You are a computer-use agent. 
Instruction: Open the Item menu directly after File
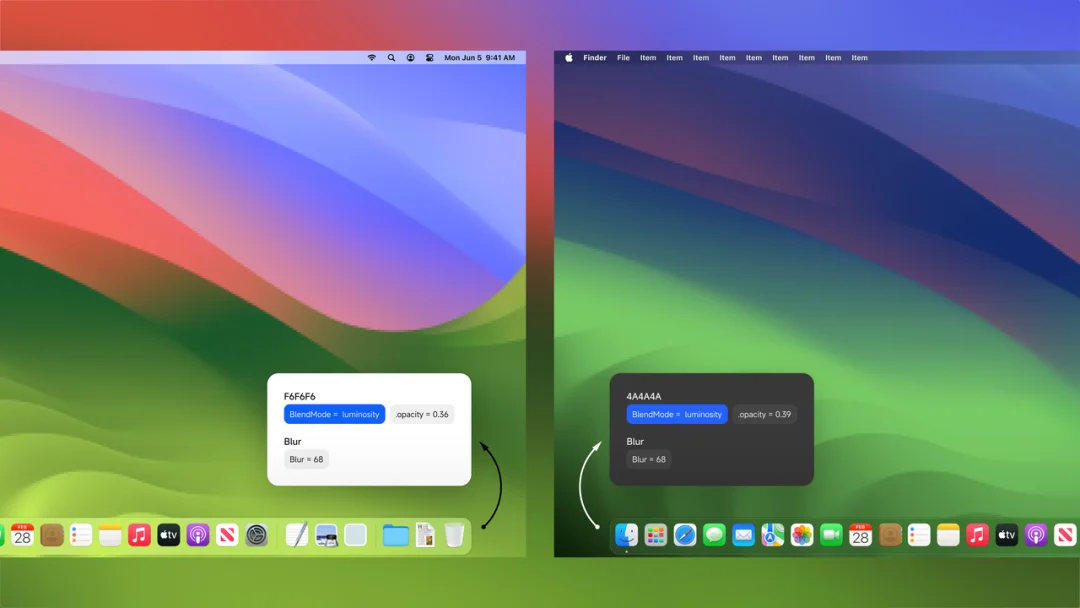(x=648, y=58)
